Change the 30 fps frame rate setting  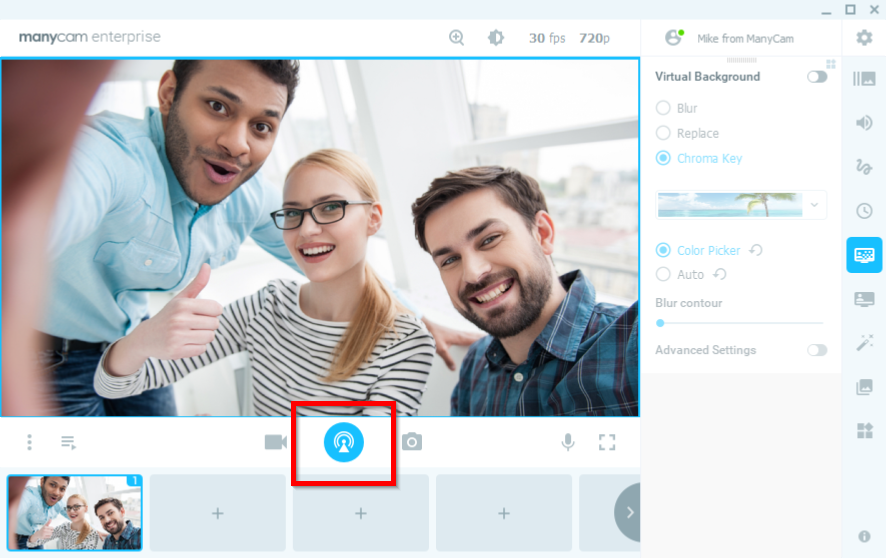click(546, 38)
